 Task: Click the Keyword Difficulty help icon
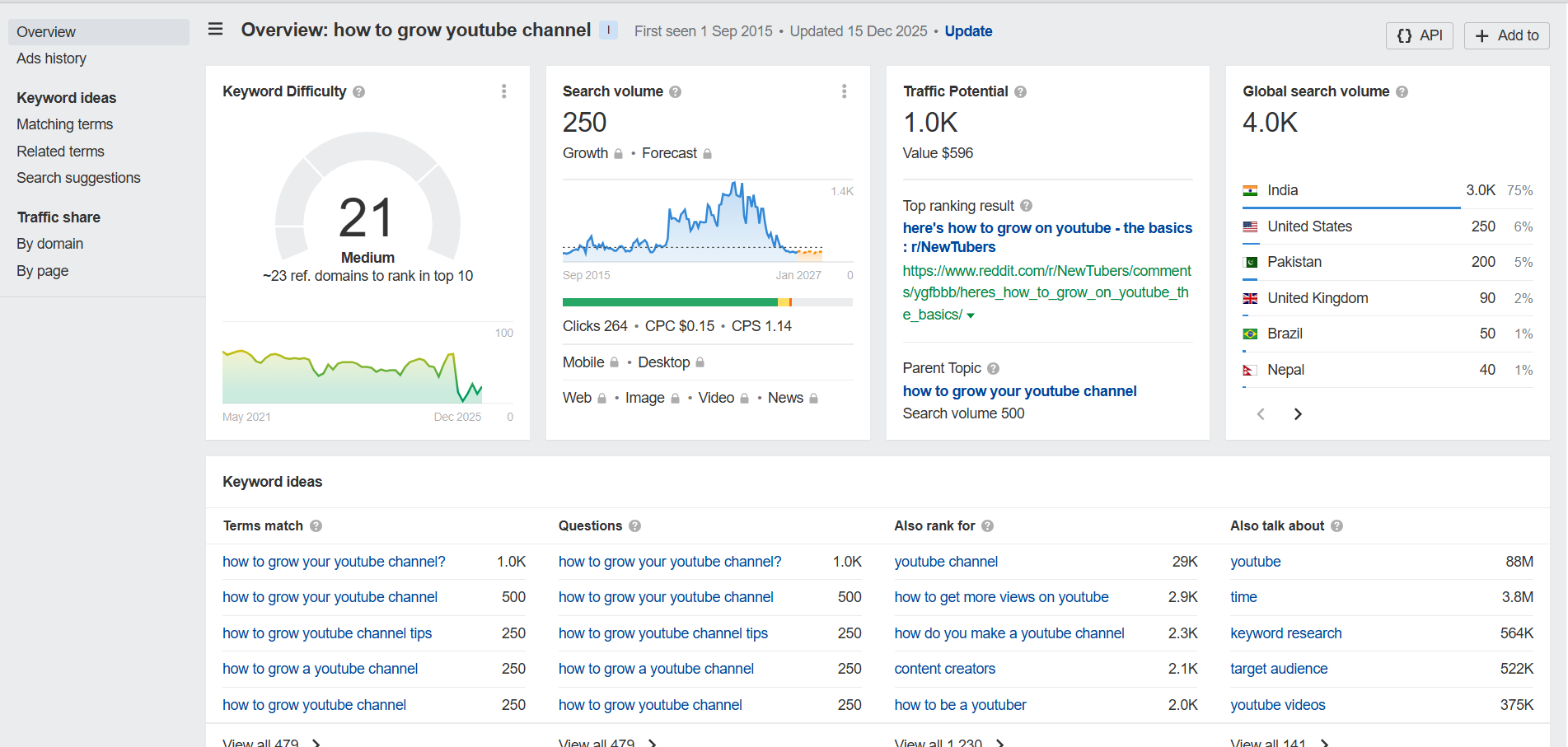(x=358, y=92)
